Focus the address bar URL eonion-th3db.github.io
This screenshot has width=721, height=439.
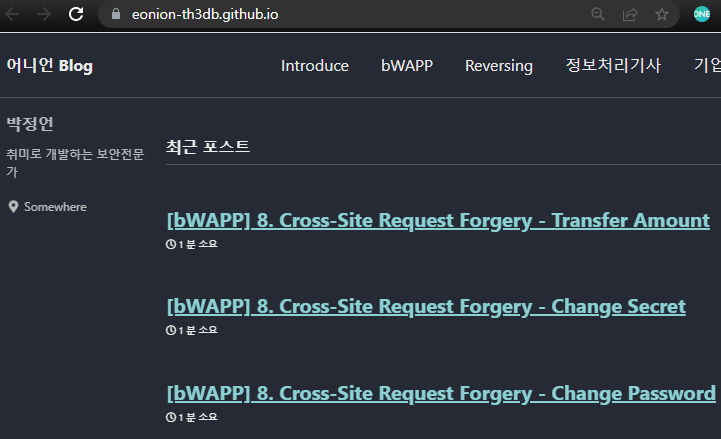(205, 14)
